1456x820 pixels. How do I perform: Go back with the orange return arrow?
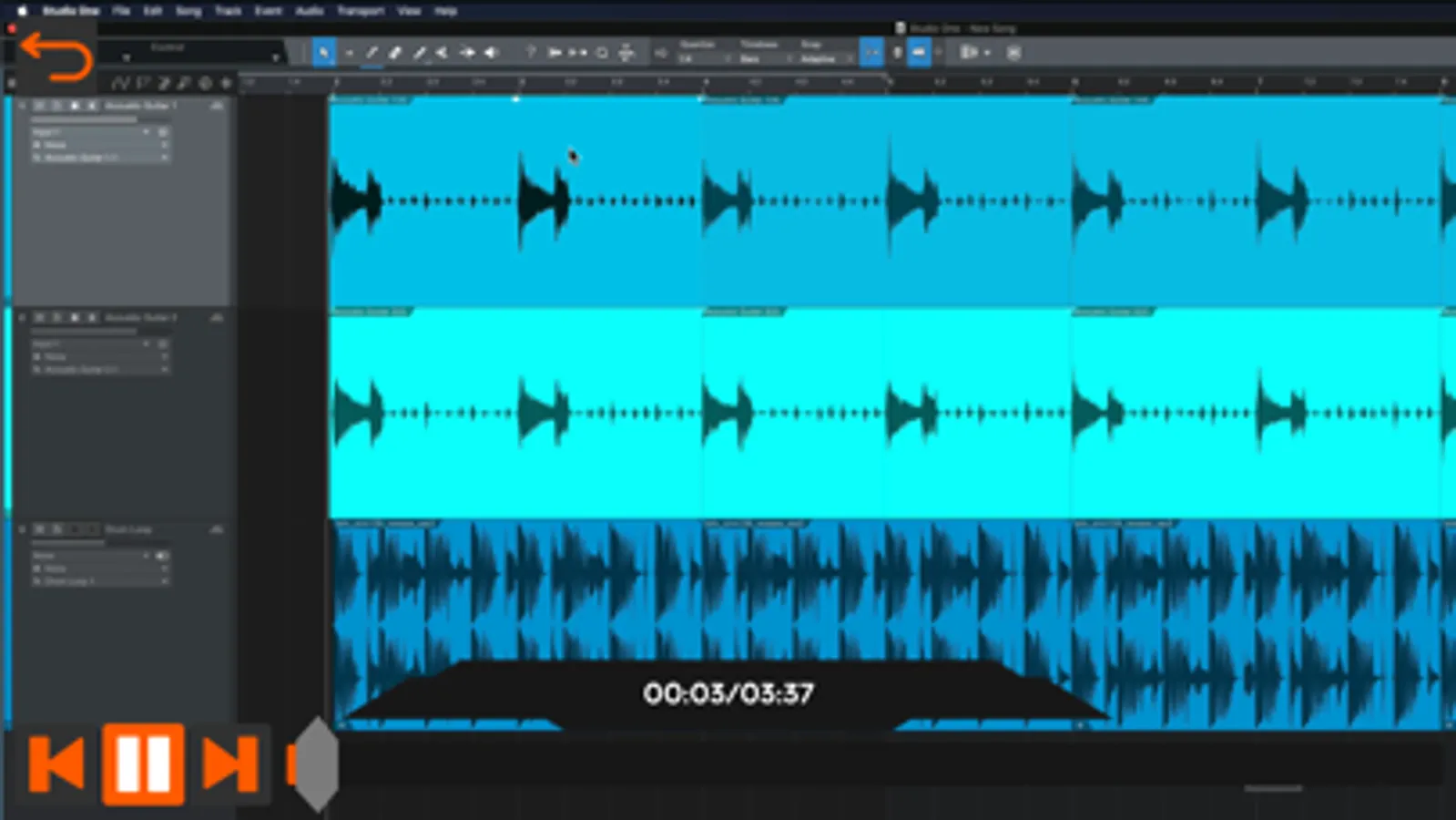[x=56, y=56]
